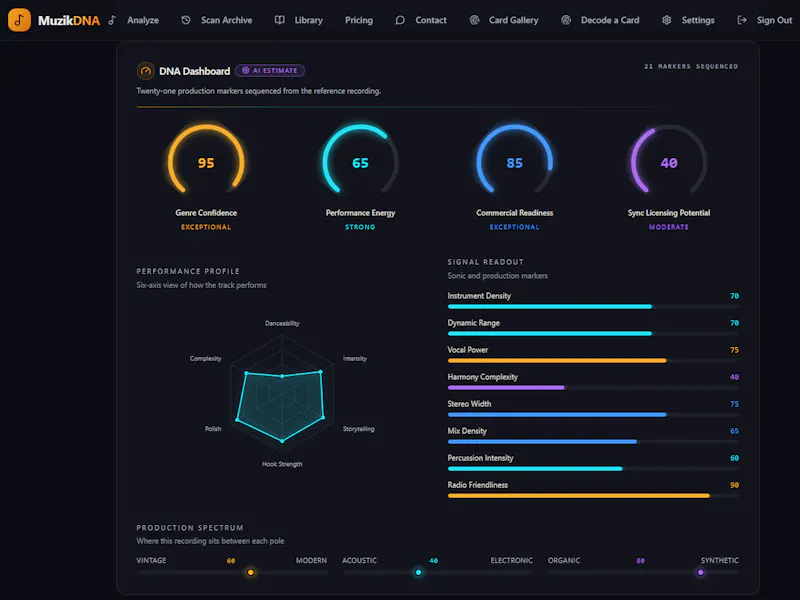Viewport: 800px width, 600px height.
Task: Click the Performance Energy gauge showing 65
Action: tap(360, 161)
